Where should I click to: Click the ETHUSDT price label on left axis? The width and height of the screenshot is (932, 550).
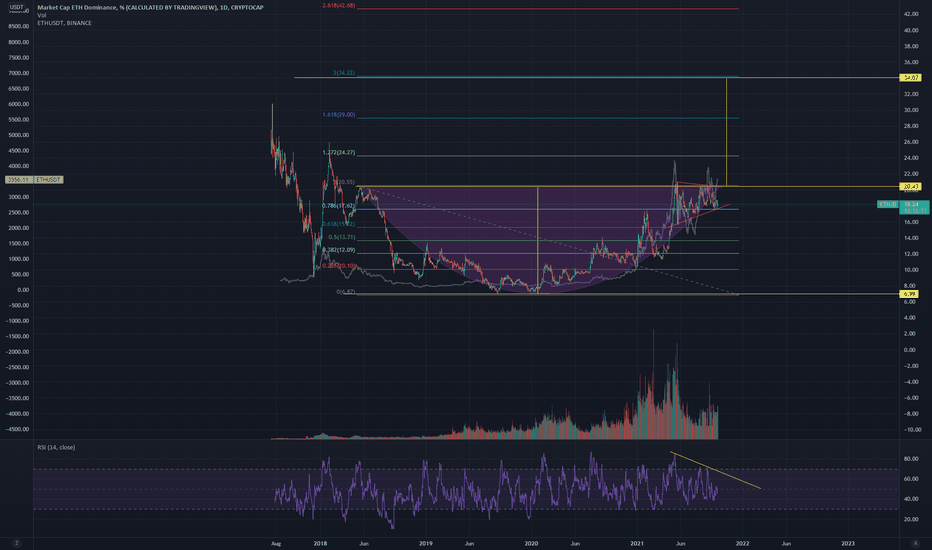(x=34, y=180)
